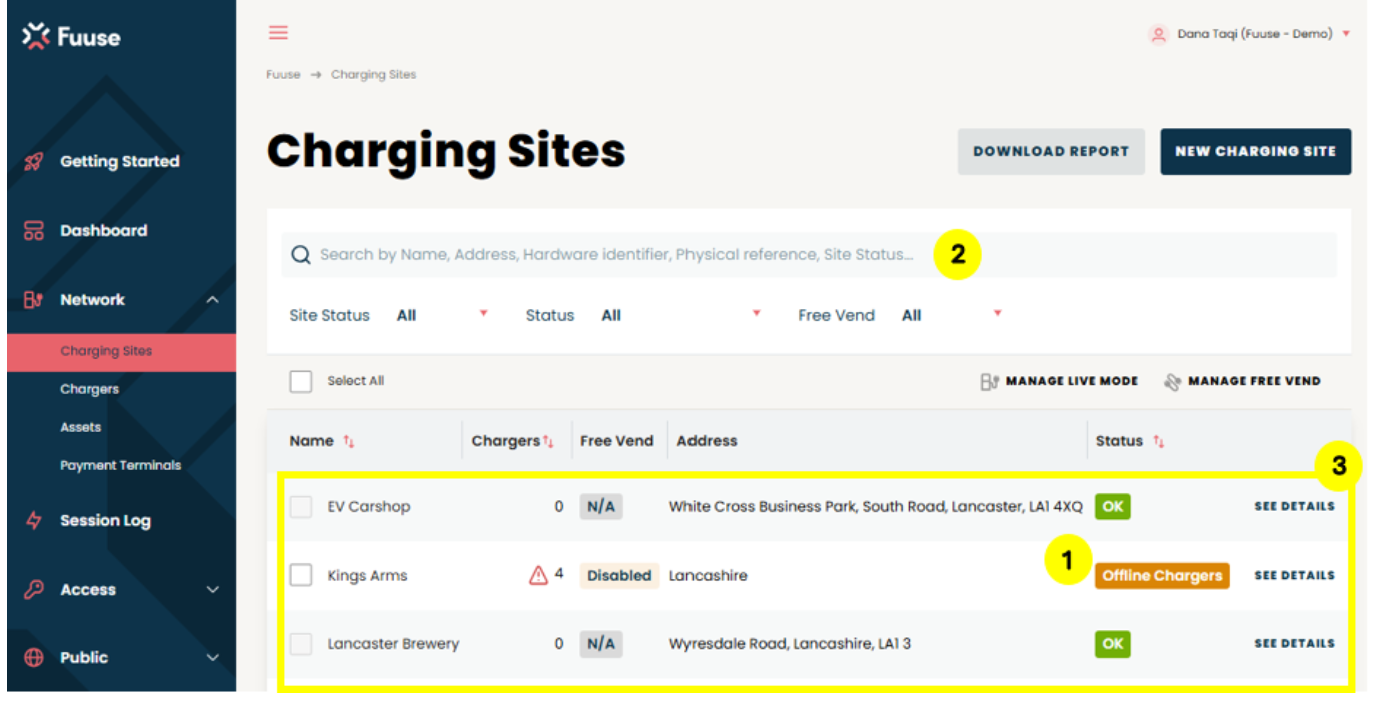Click the EV Carshop N/A badge

pyautogui.click(x=601, y=507)
